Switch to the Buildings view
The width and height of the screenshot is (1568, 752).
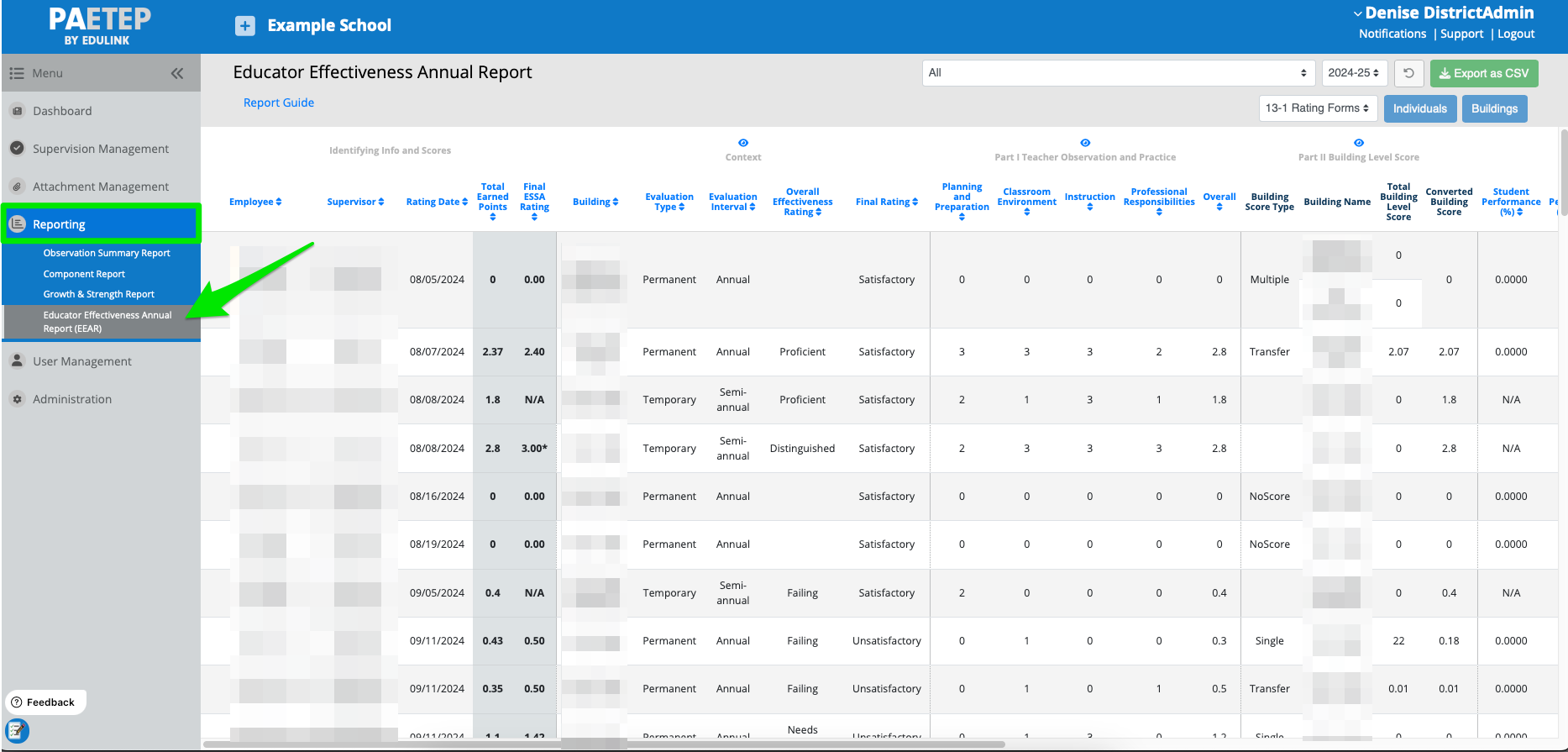[1495, 108]
